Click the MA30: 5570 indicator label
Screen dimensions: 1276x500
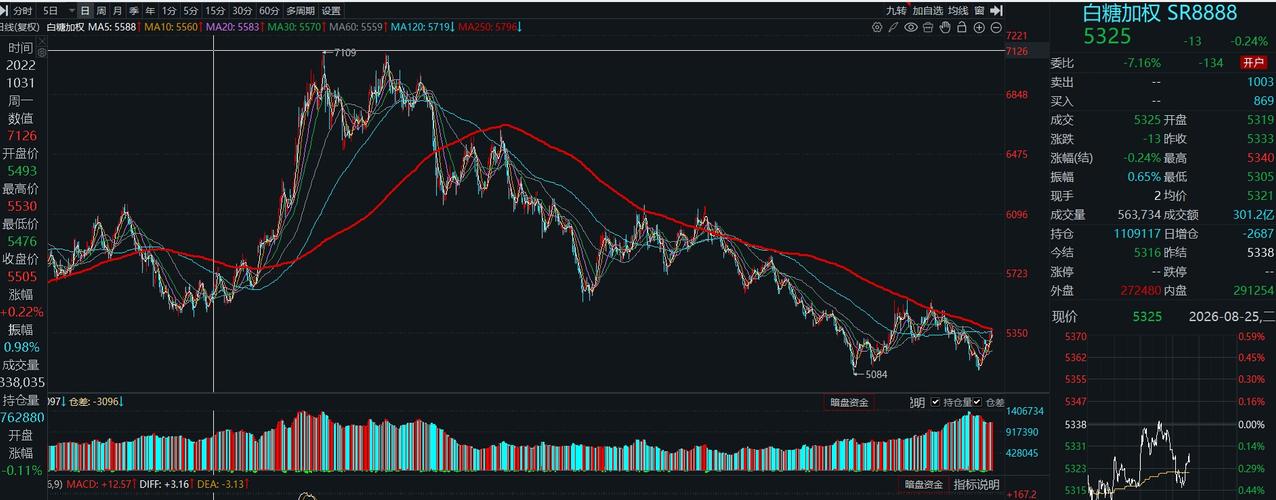tap(295, 27)
